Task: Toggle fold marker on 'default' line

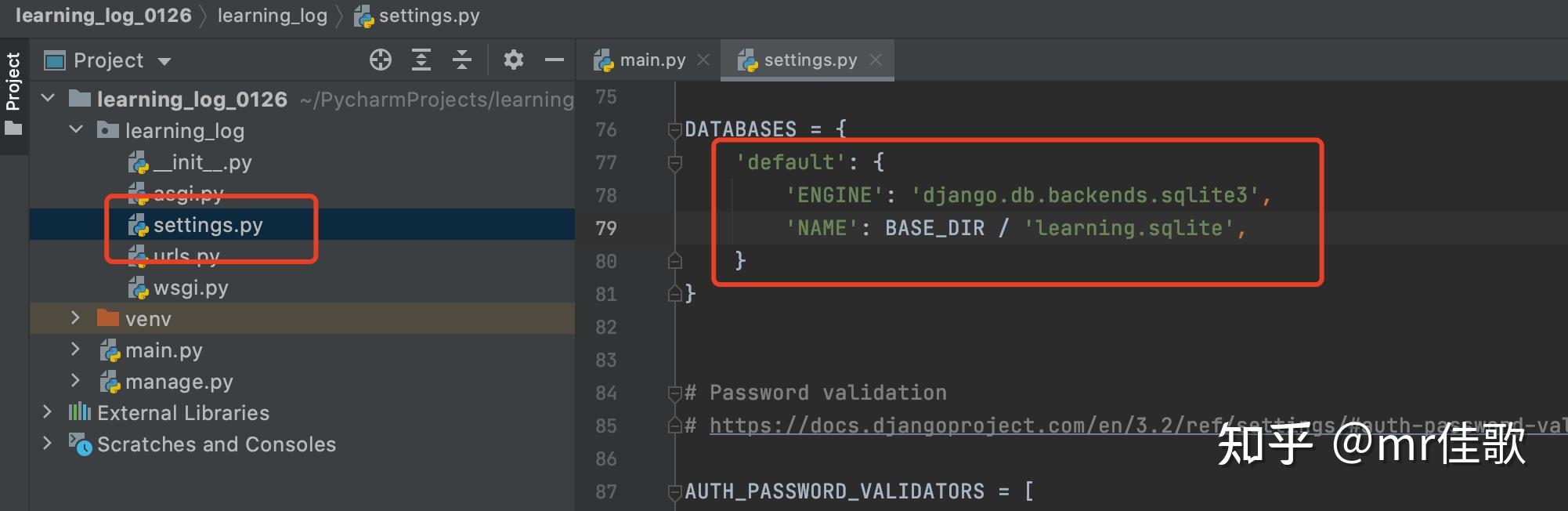Action: tap(674, 163)
